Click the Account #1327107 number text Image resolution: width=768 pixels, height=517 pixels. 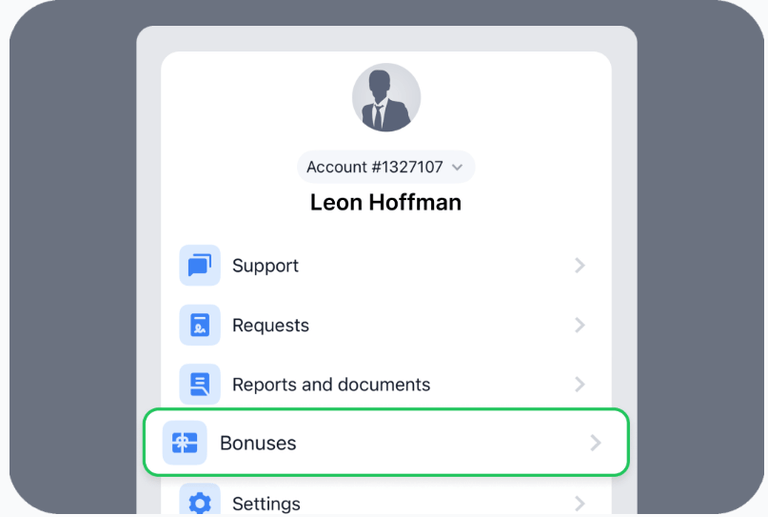(374, 167)
